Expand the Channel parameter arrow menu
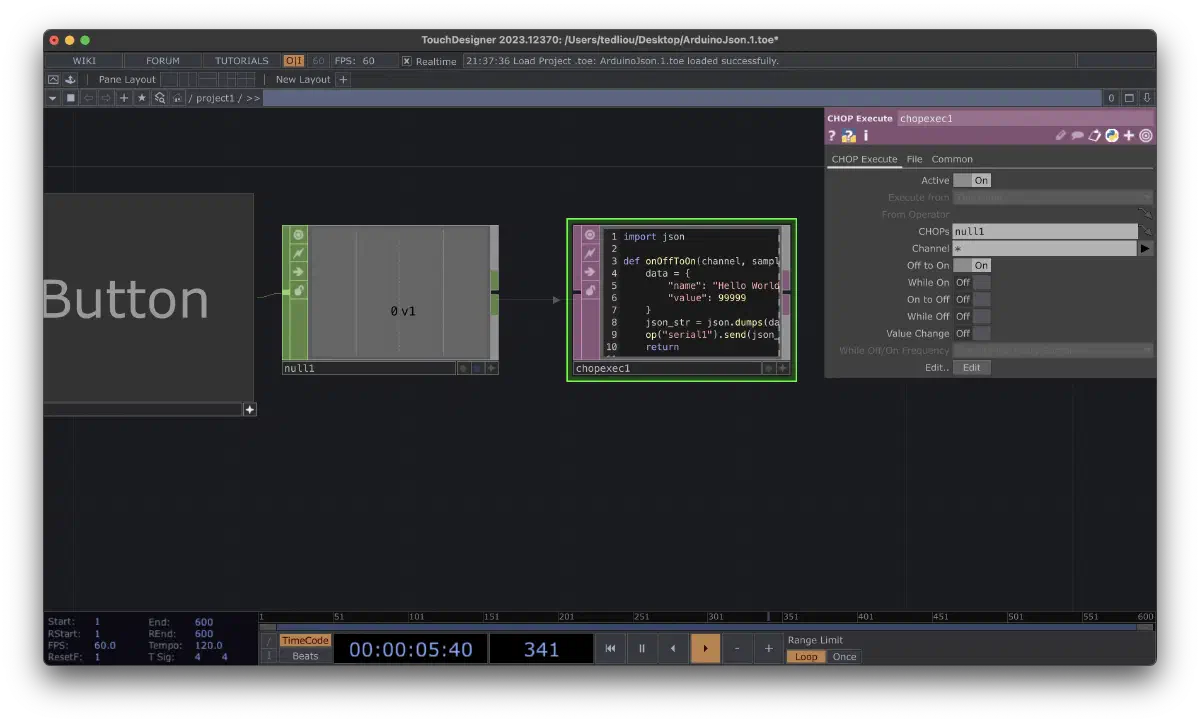The width and height of the screenshot is (1200, 723). 1146,249
